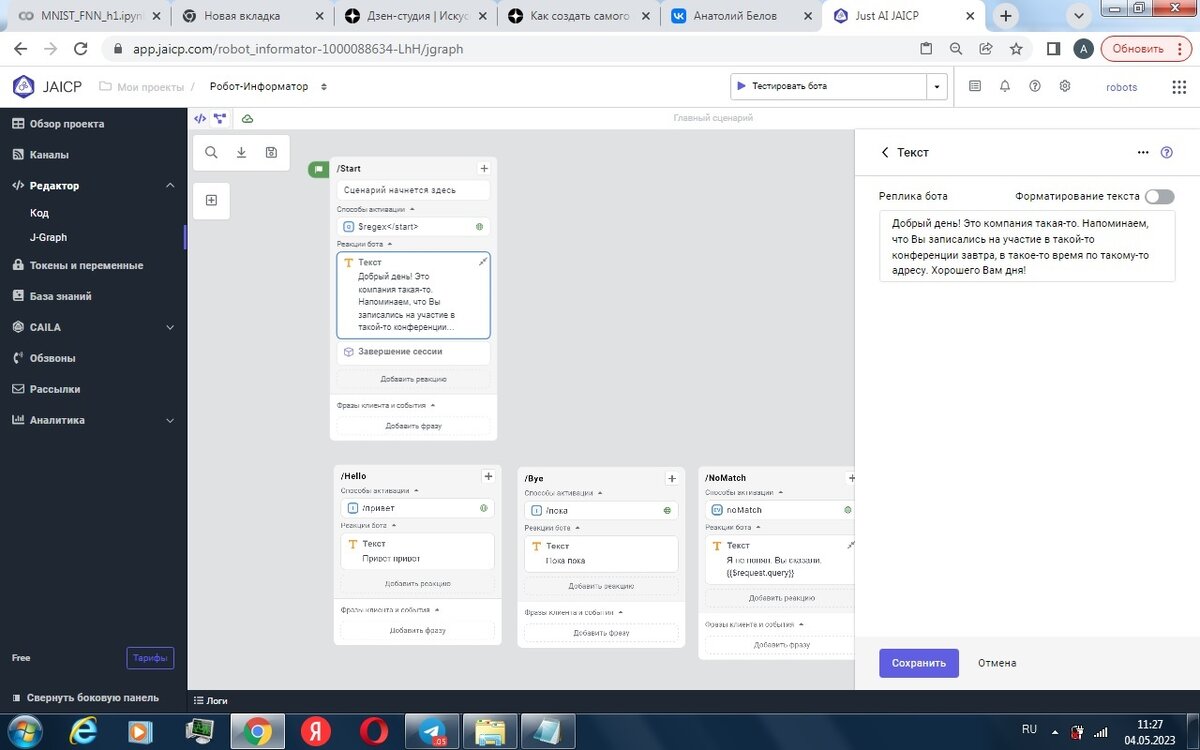Viewport: 1200px width, 750px height.
Task: Click Отмена in the text panel
Action: click(x=997, y=663)
